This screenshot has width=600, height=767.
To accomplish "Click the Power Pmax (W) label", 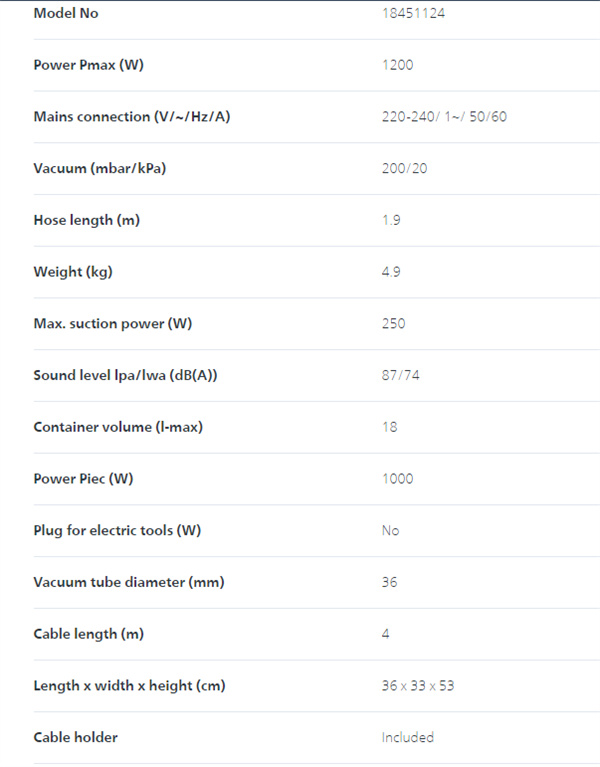I will (x=89, y=65).
